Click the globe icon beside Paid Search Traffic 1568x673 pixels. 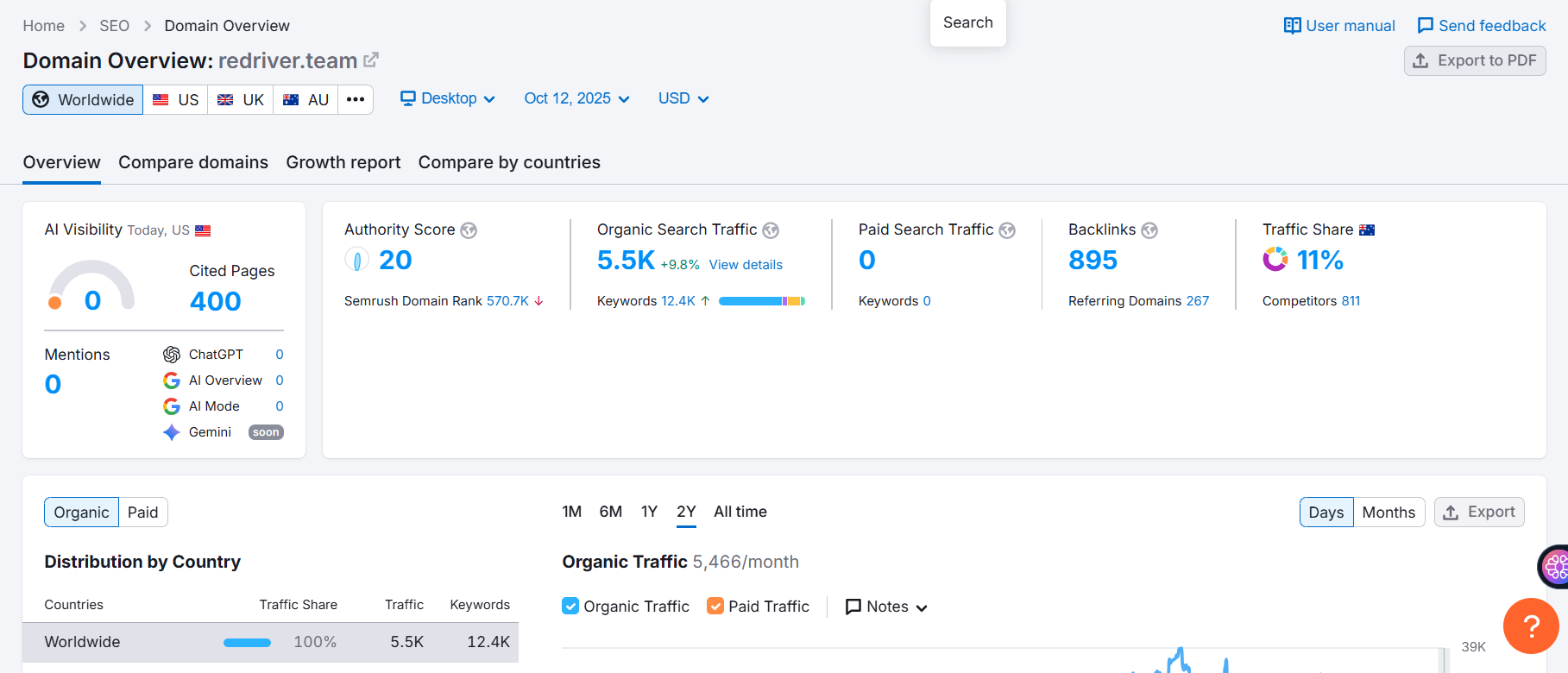1007,230
